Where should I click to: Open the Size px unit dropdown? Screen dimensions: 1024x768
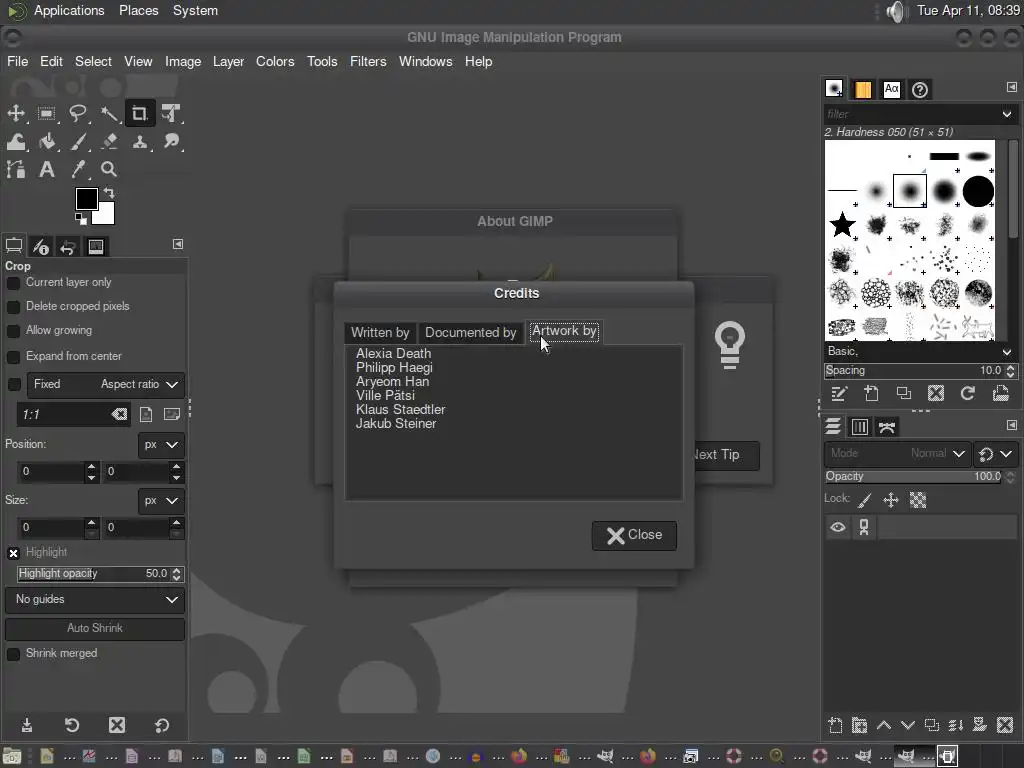coord(161,501)
